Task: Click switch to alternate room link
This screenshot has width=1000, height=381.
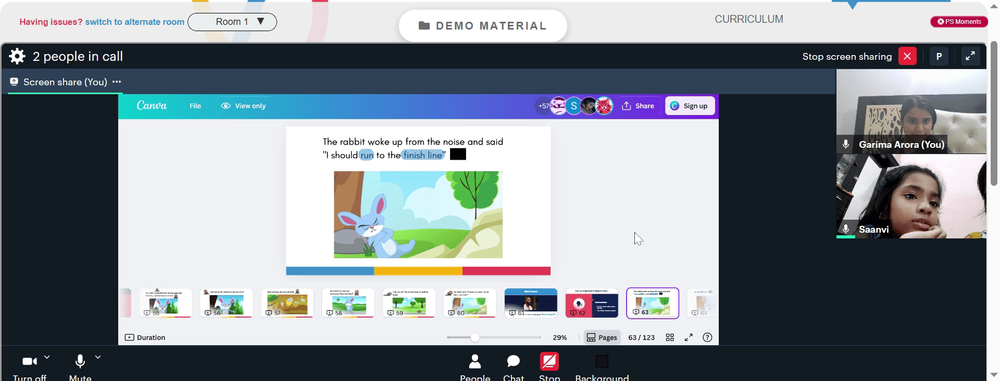Action: tap(135, 22)
